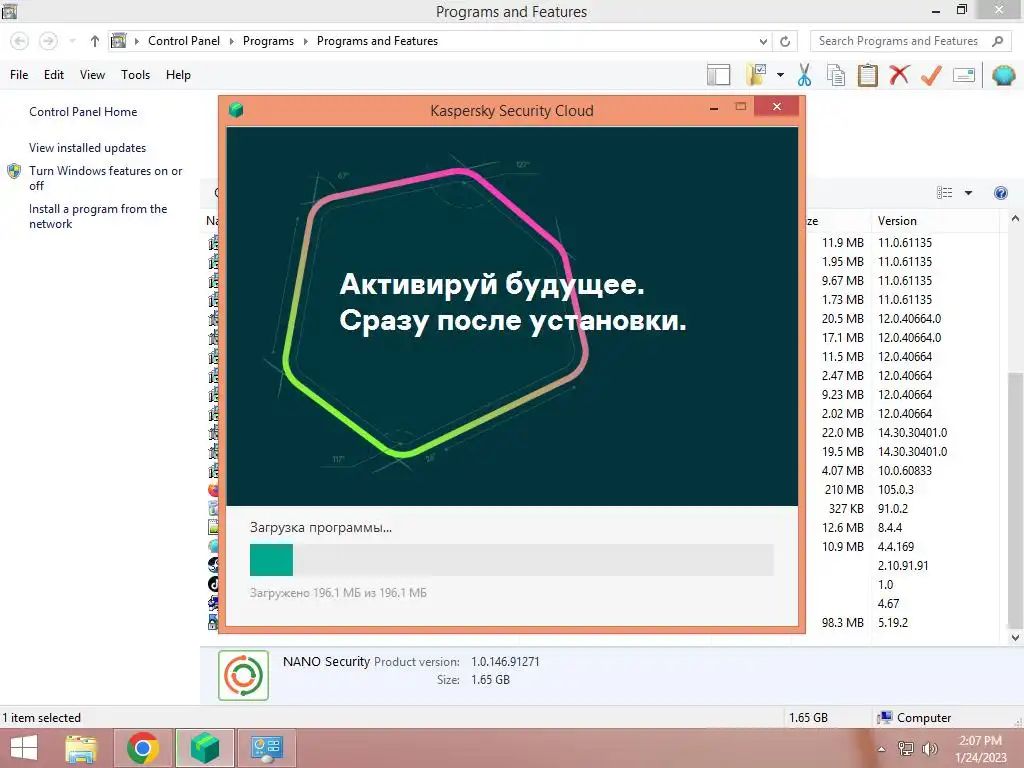Click the blue help question icon
The image size is (1024, 768).
pos(1000,193)
